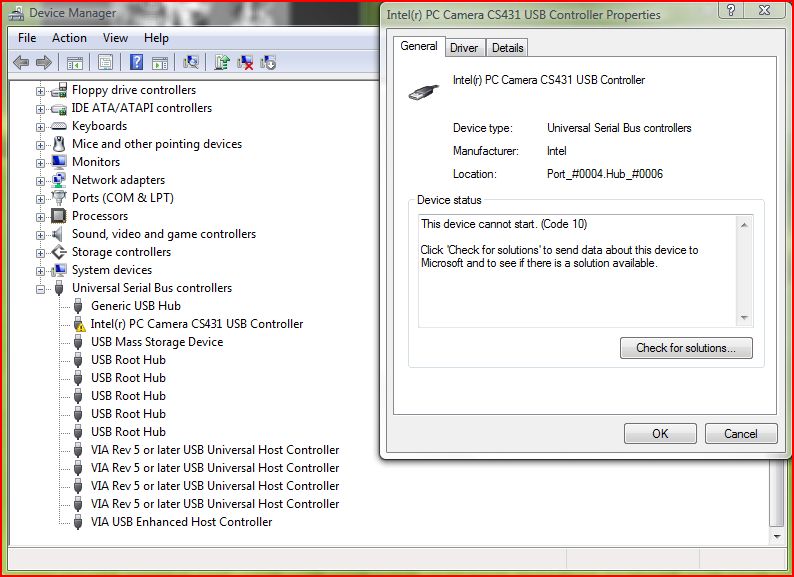The width and height of the screenshot is (794, 577).
Task: Click the warning icon beside Intel PC Camera CS431
Action: coord(79,324)
